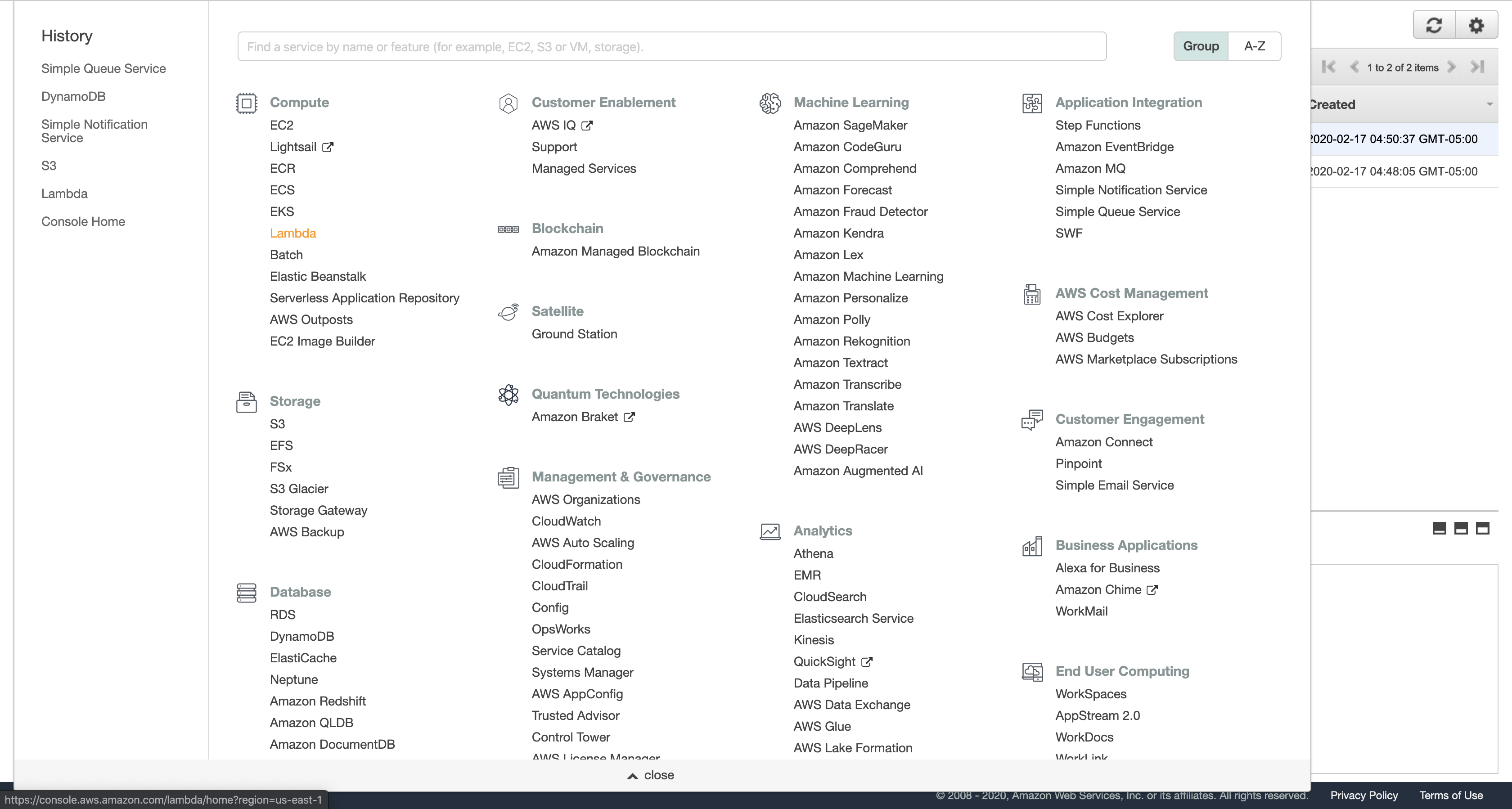Open DynamoDB from History list
This screenshot has width=1512, height=809.
[73, 96]
